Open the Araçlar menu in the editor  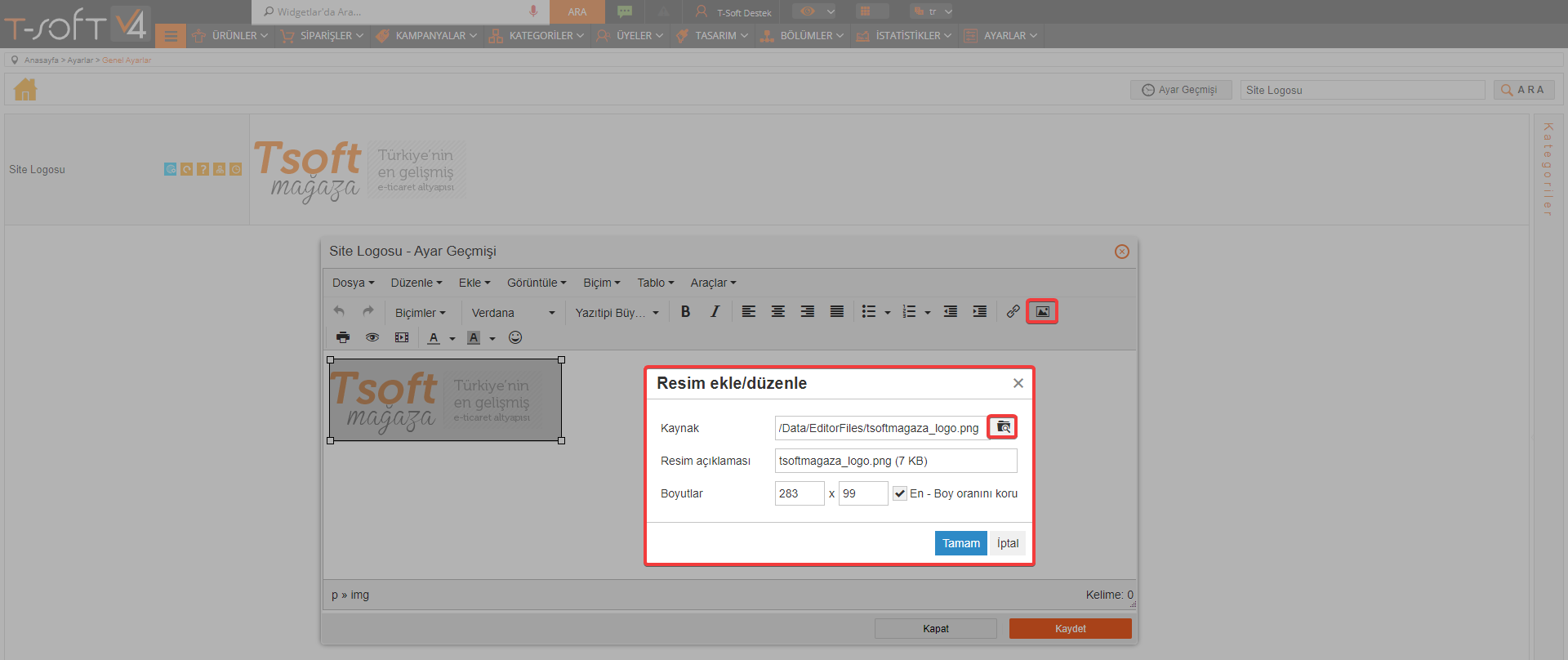(713, 283)
